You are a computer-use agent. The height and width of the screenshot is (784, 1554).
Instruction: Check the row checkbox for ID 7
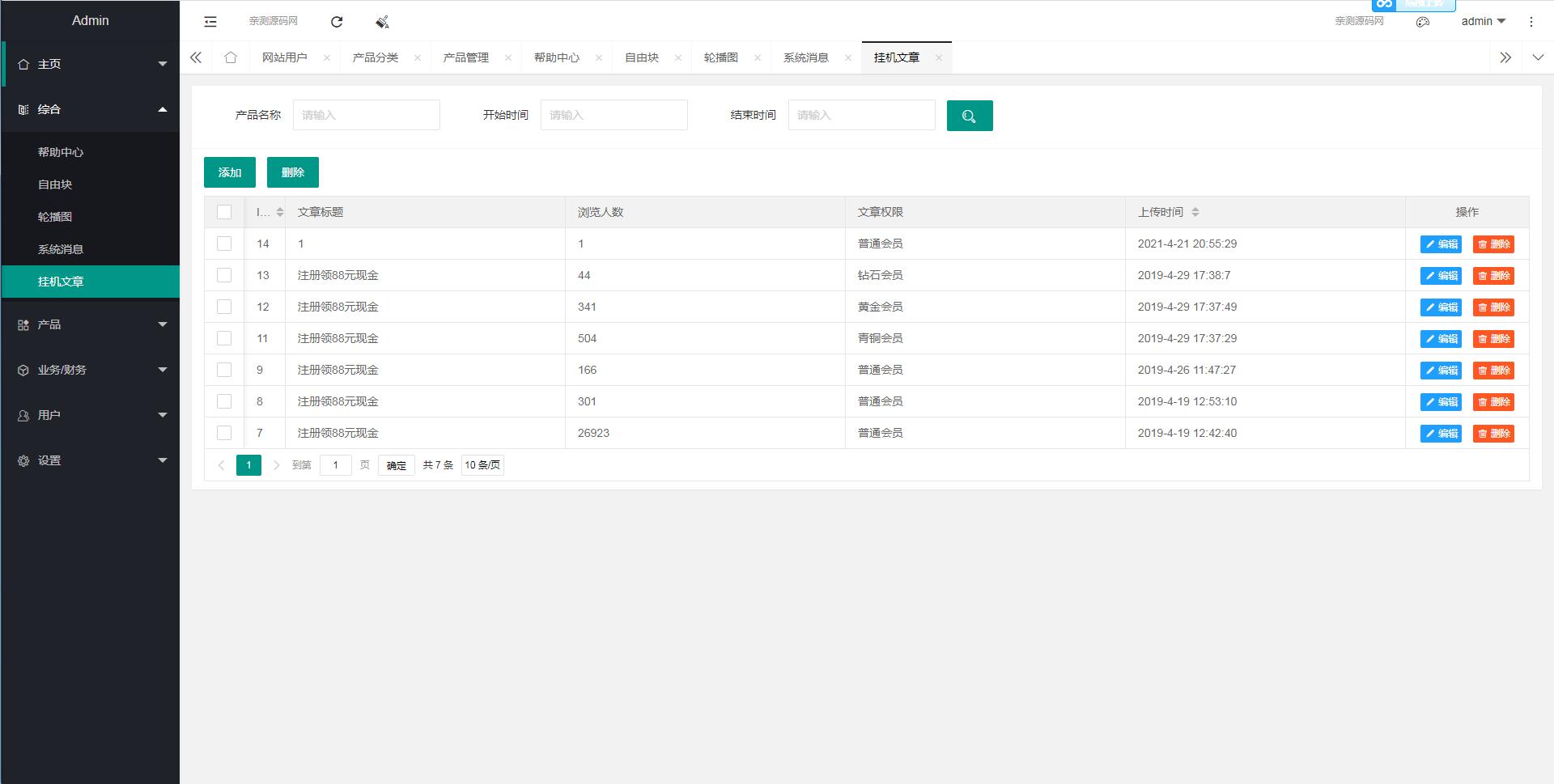pos(224,433)
